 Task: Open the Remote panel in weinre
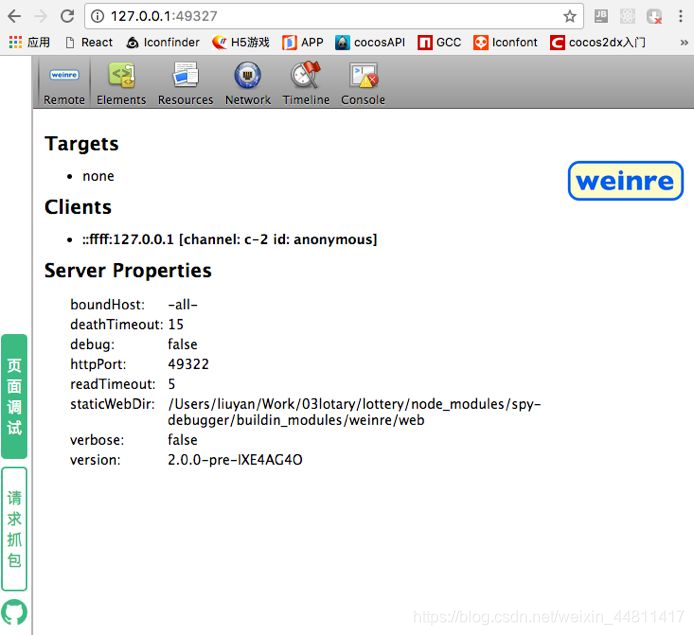[64, 84]
